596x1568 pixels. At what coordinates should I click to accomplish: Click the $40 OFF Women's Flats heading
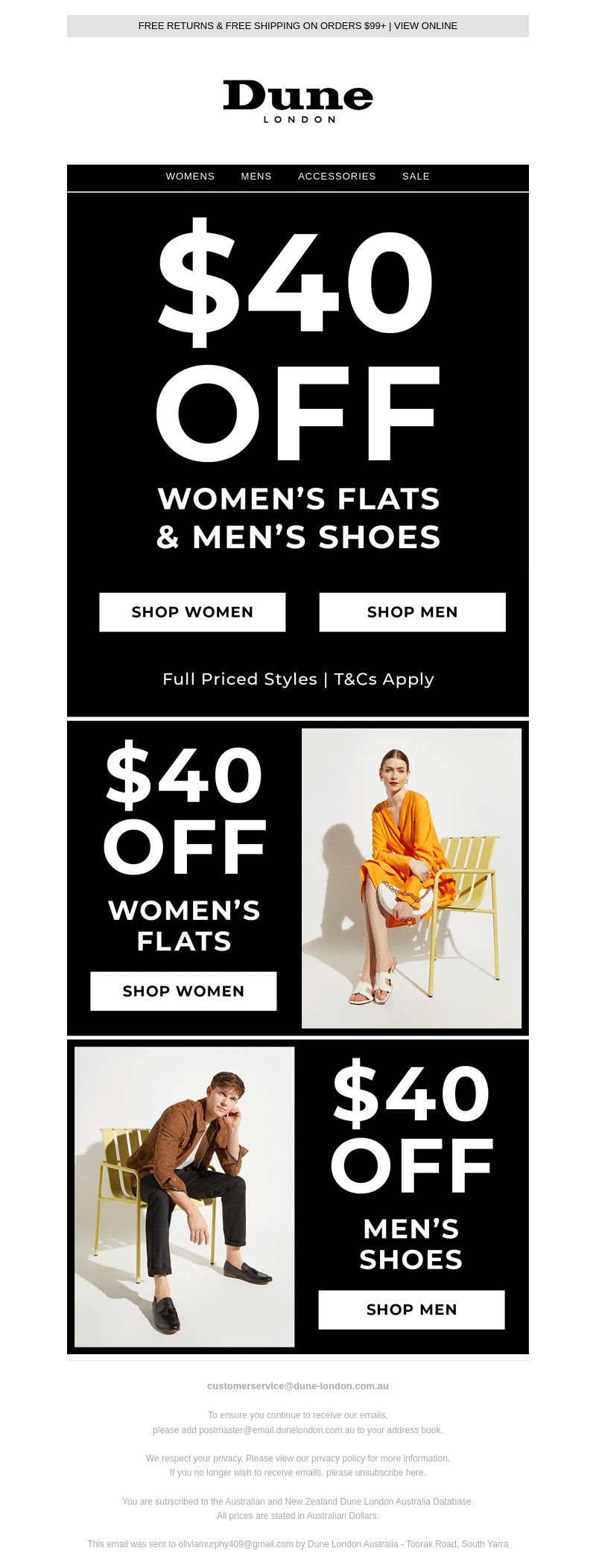coord(184,846)
